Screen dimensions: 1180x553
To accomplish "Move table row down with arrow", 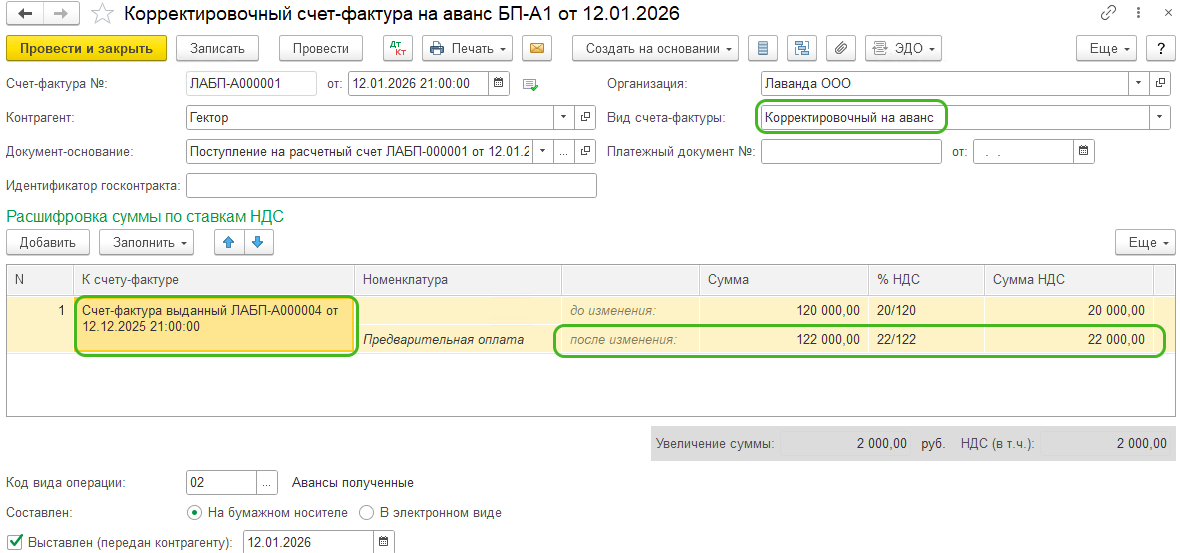I will 258,242.
